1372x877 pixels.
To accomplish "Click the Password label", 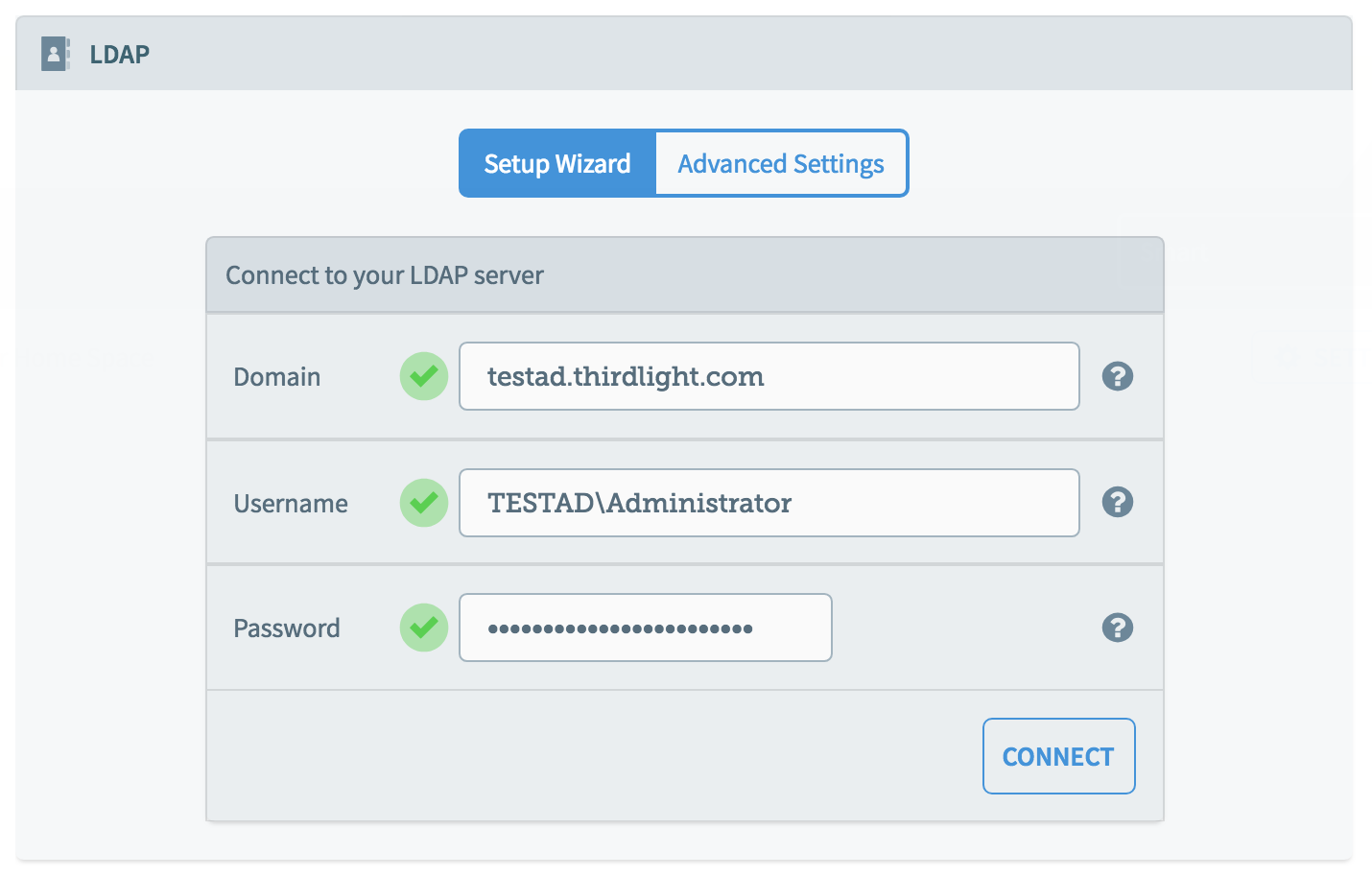I will 287,628.
